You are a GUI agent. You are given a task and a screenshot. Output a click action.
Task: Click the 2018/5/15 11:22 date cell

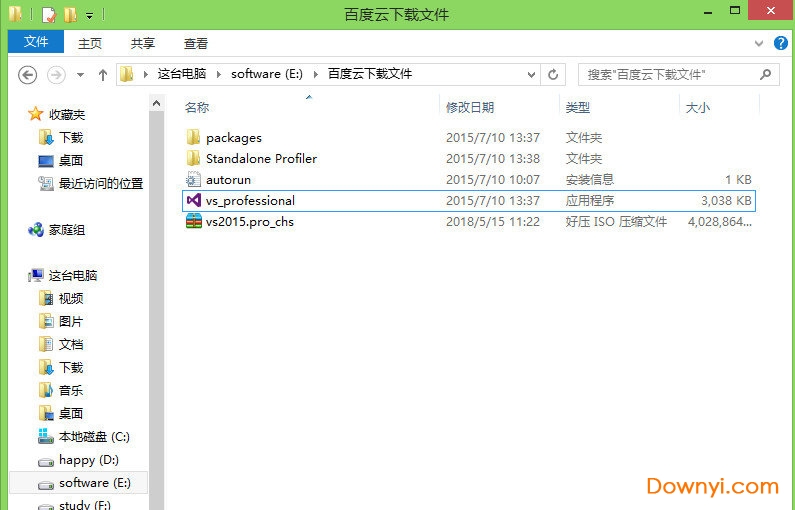click(x=492, y=222)
